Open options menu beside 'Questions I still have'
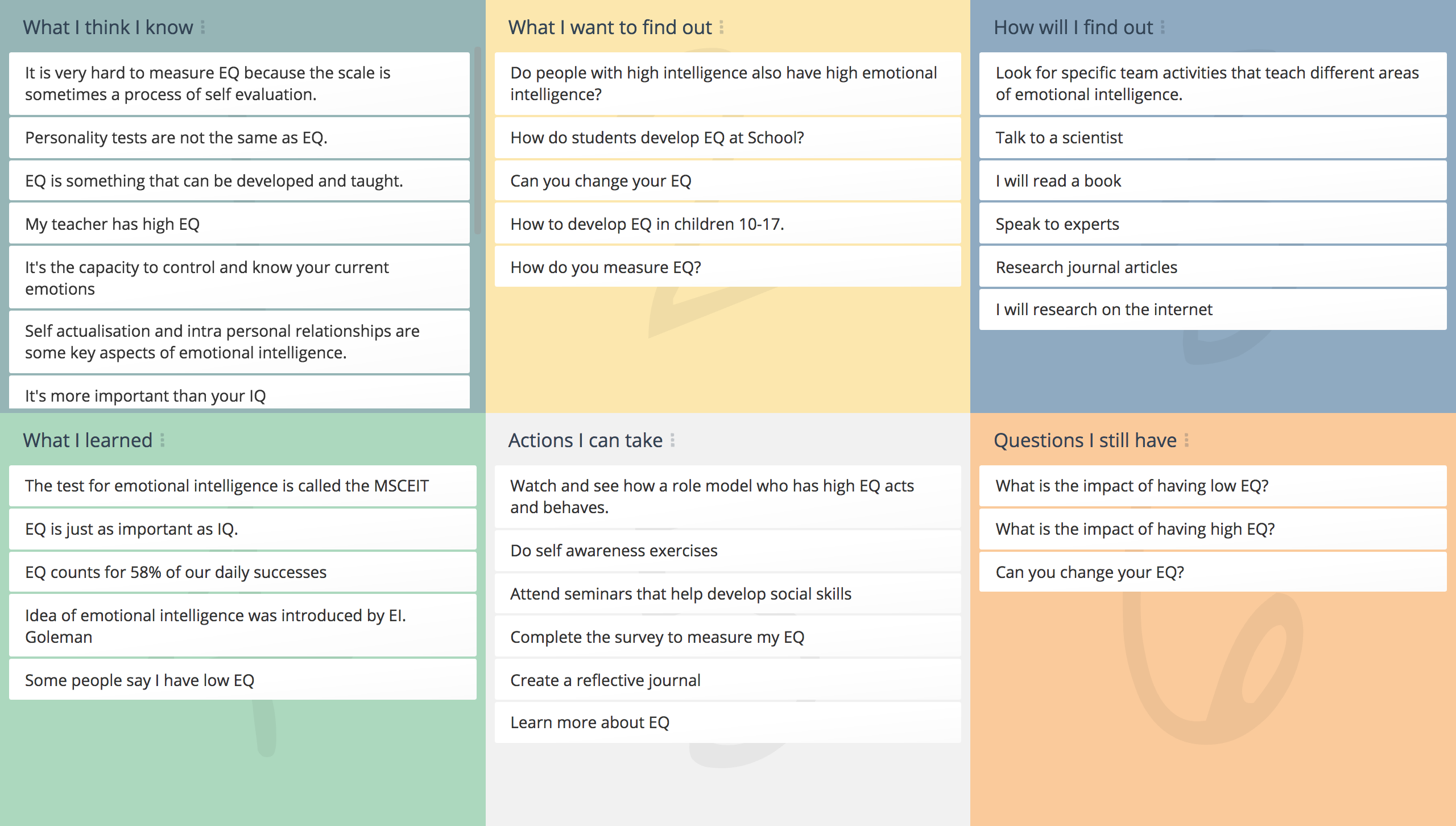This screenshot has width=1456, height=826. (x=1186, y=440)
